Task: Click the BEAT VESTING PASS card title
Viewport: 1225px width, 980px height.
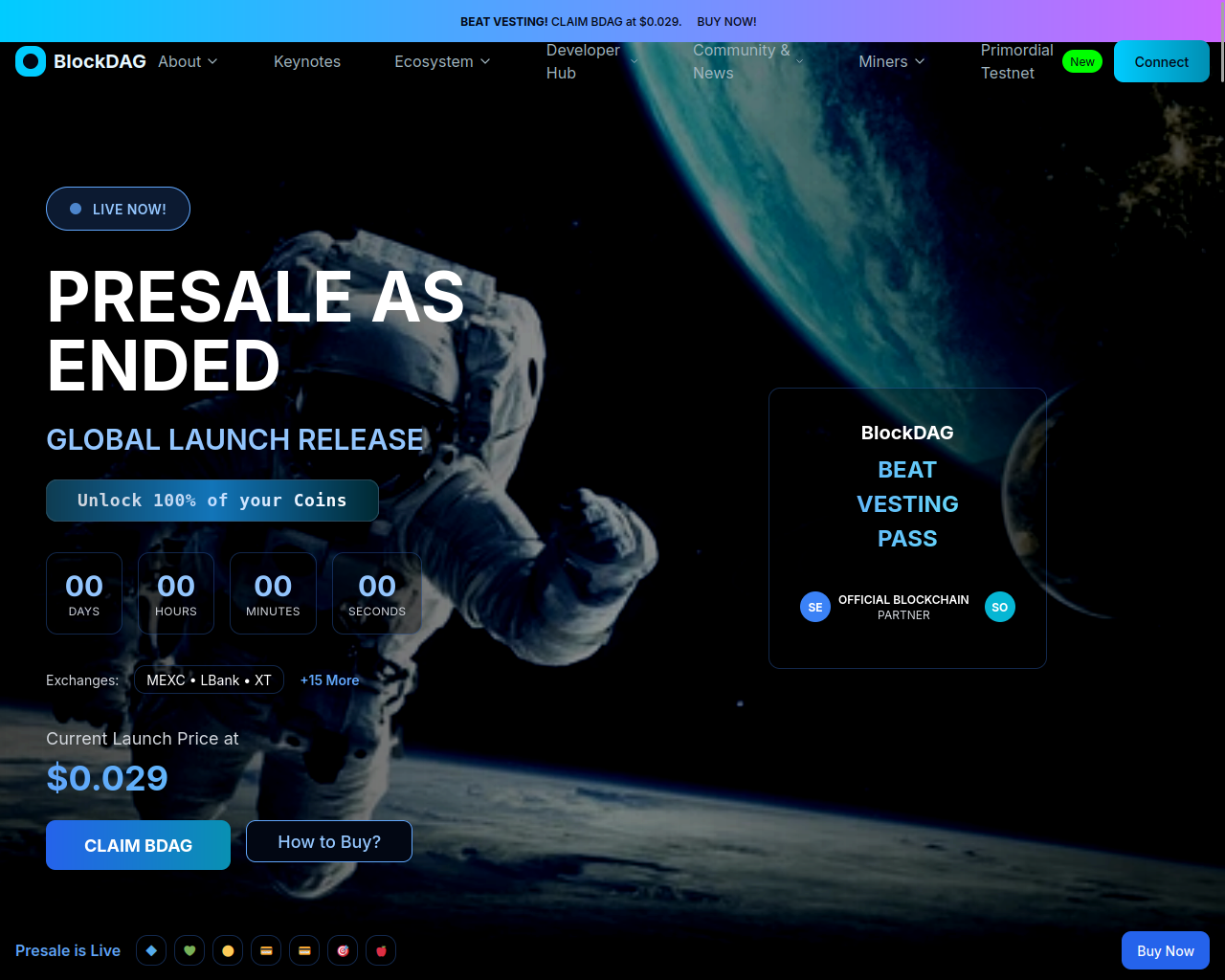Action: point(907,504)
